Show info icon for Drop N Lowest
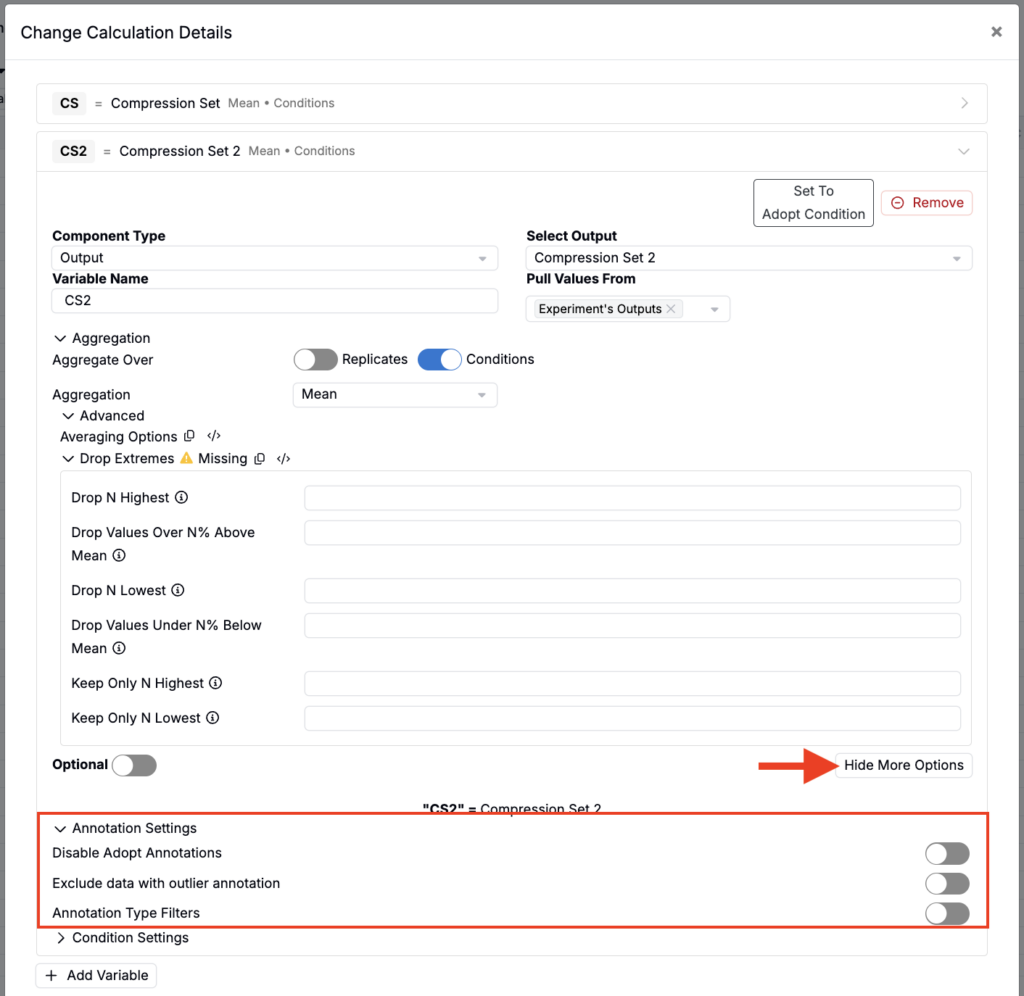 click(178, 590)
